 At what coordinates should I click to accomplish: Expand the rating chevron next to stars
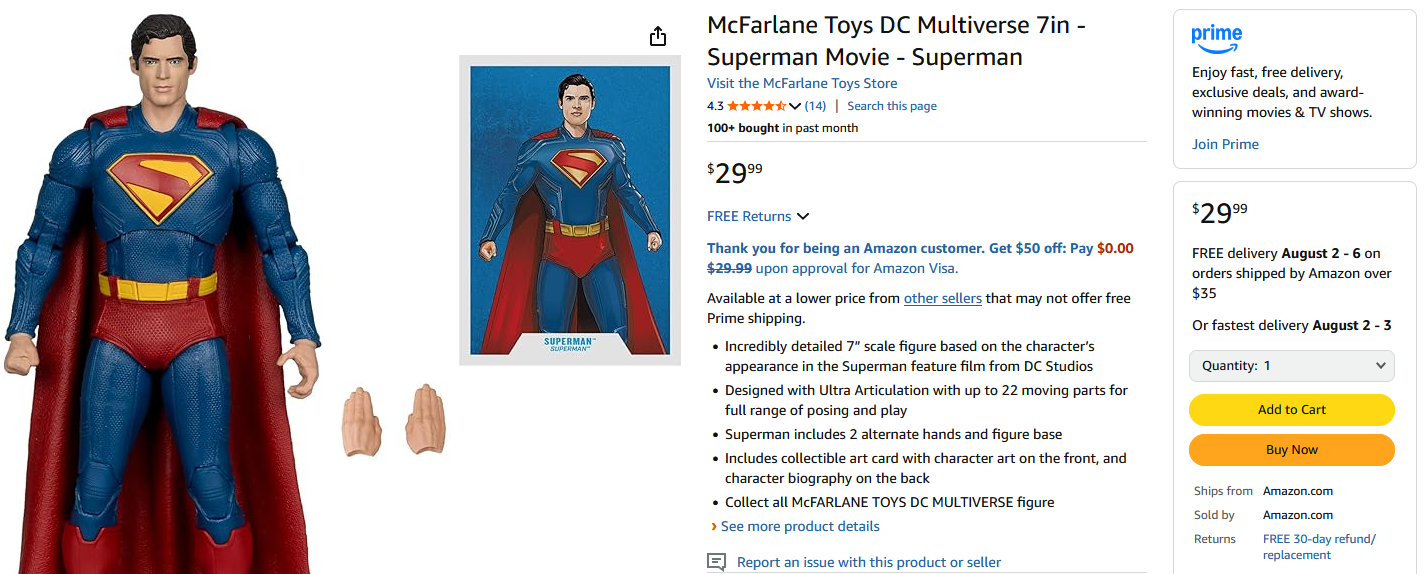click(x=795, y=106)
